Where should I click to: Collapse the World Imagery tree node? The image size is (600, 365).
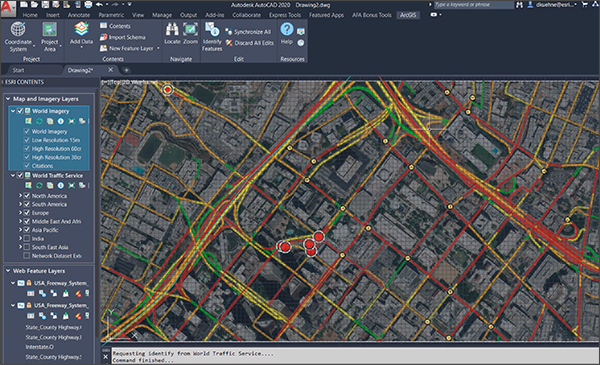click(x=13, y=111)
